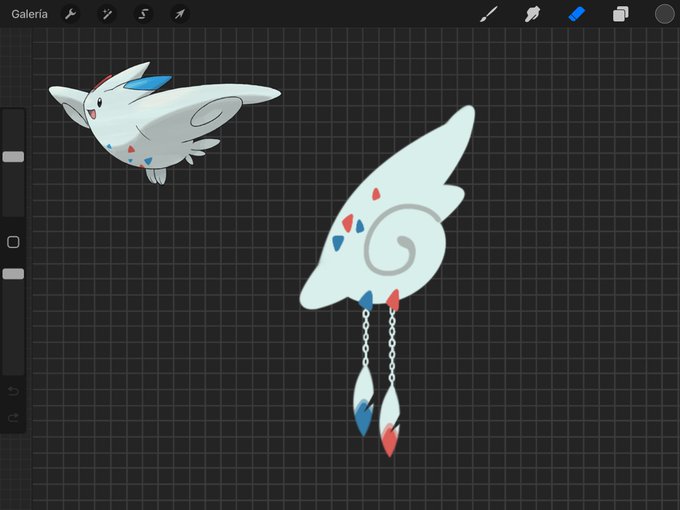The image size is (680, 510).
Task: Open the Adjustments magic wand menu
Action: coord(107,14)
